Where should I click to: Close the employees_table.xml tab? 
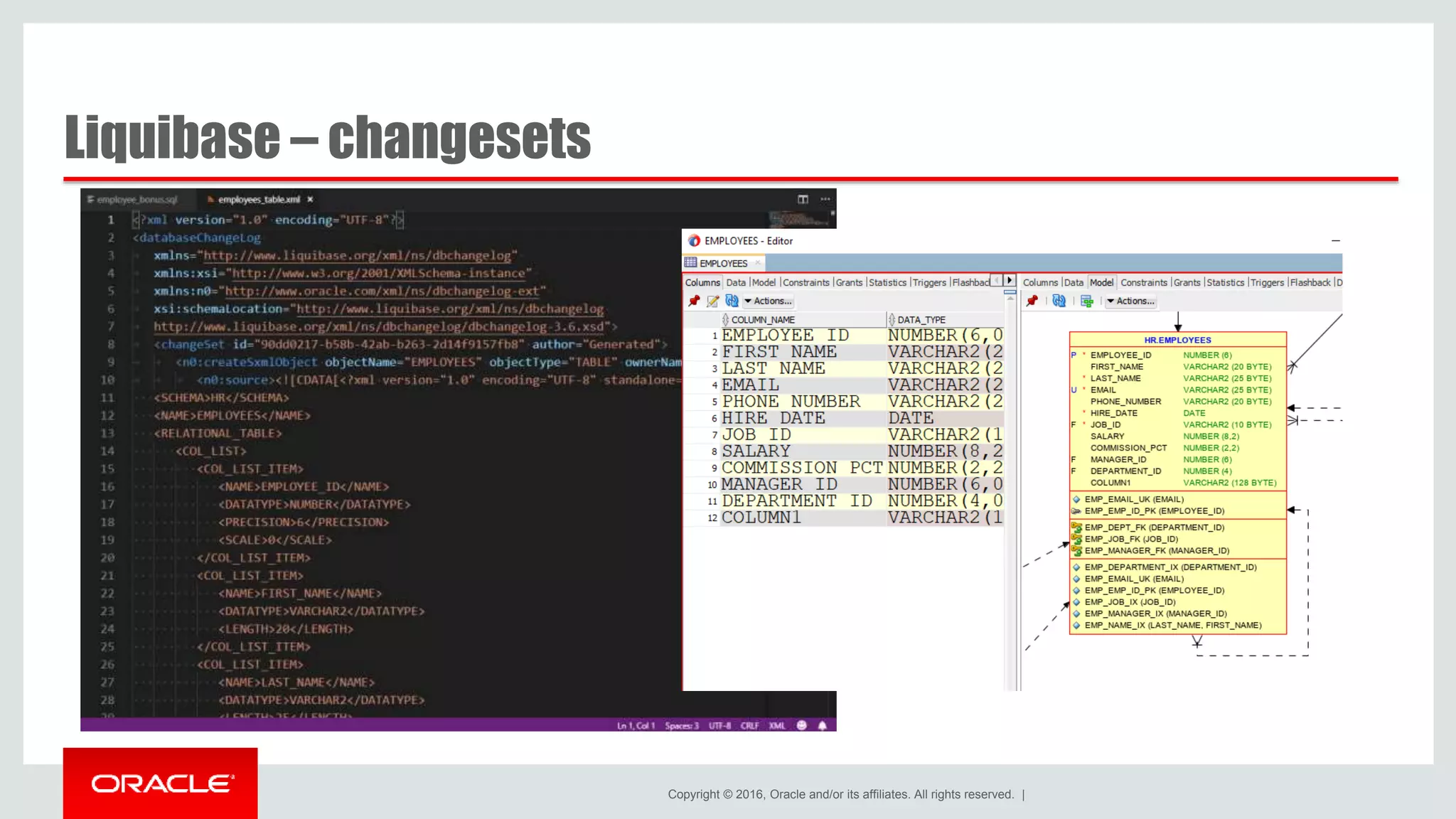tap(311, 200)
